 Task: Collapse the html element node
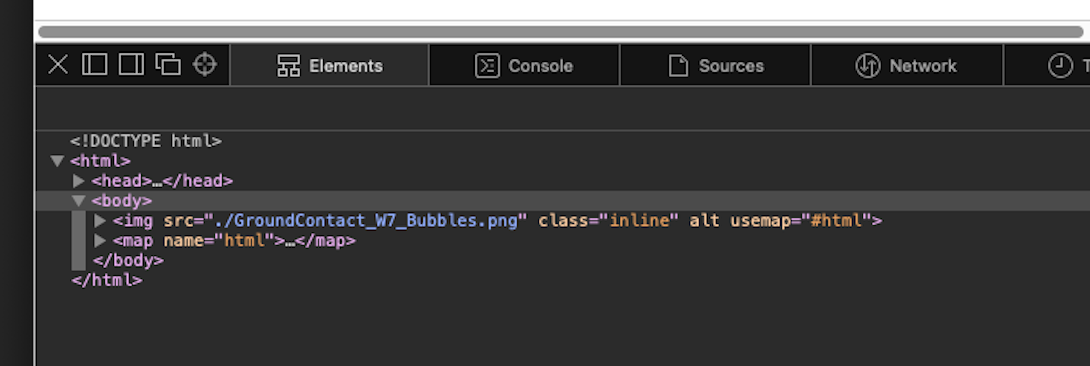57,161
